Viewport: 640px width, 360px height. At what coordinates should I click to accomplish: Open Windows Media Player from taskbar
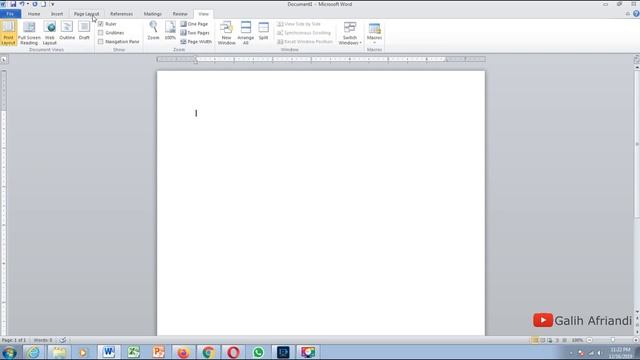pos(83,352)
